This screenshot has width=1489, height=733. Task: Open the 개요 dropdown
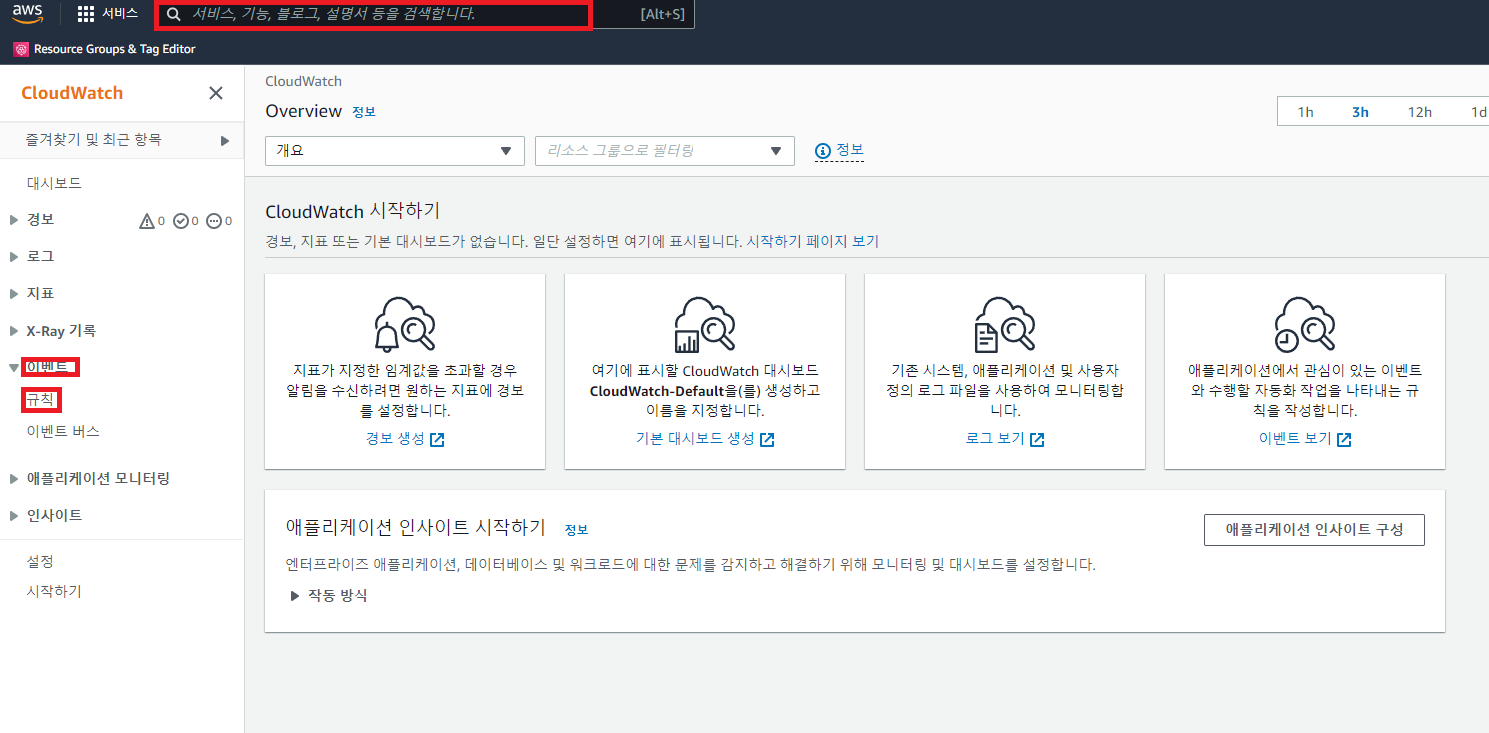[x=395, y=151]
